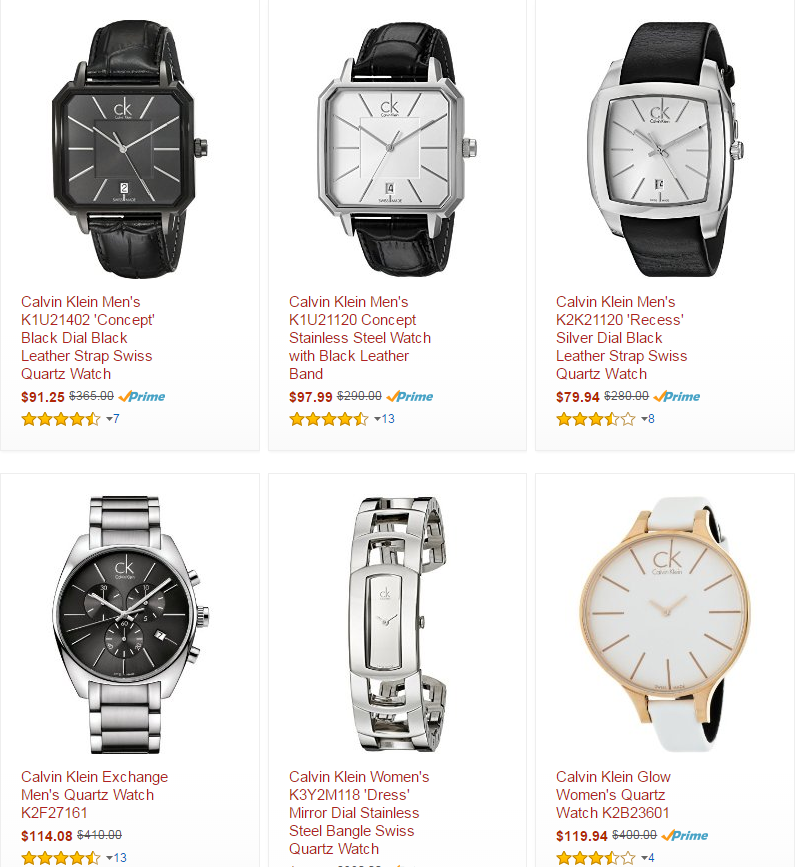Screen dimensions: 796x867
Task: Click the Prime badge next to $119.94
Action: pos(684,835)
